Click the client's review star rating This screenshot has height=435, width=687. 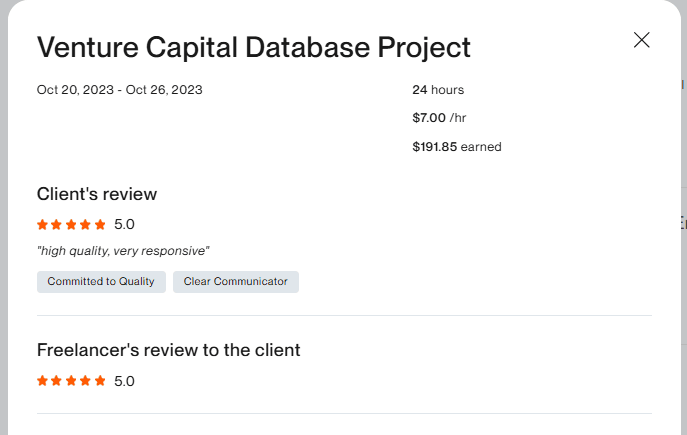[x=71, y=225]
